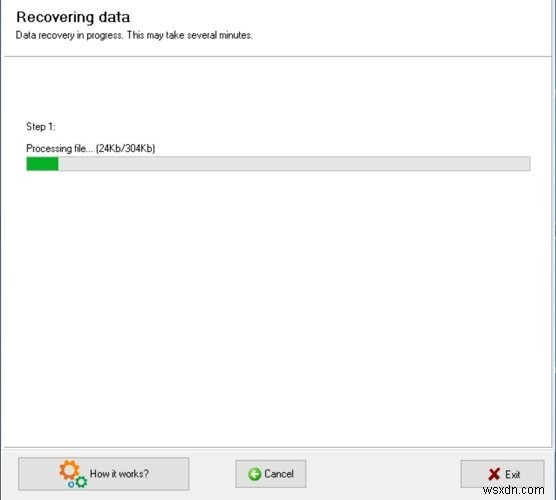Click the green filled part of the progress bar

pyautogui.click(x=42, y=164)
